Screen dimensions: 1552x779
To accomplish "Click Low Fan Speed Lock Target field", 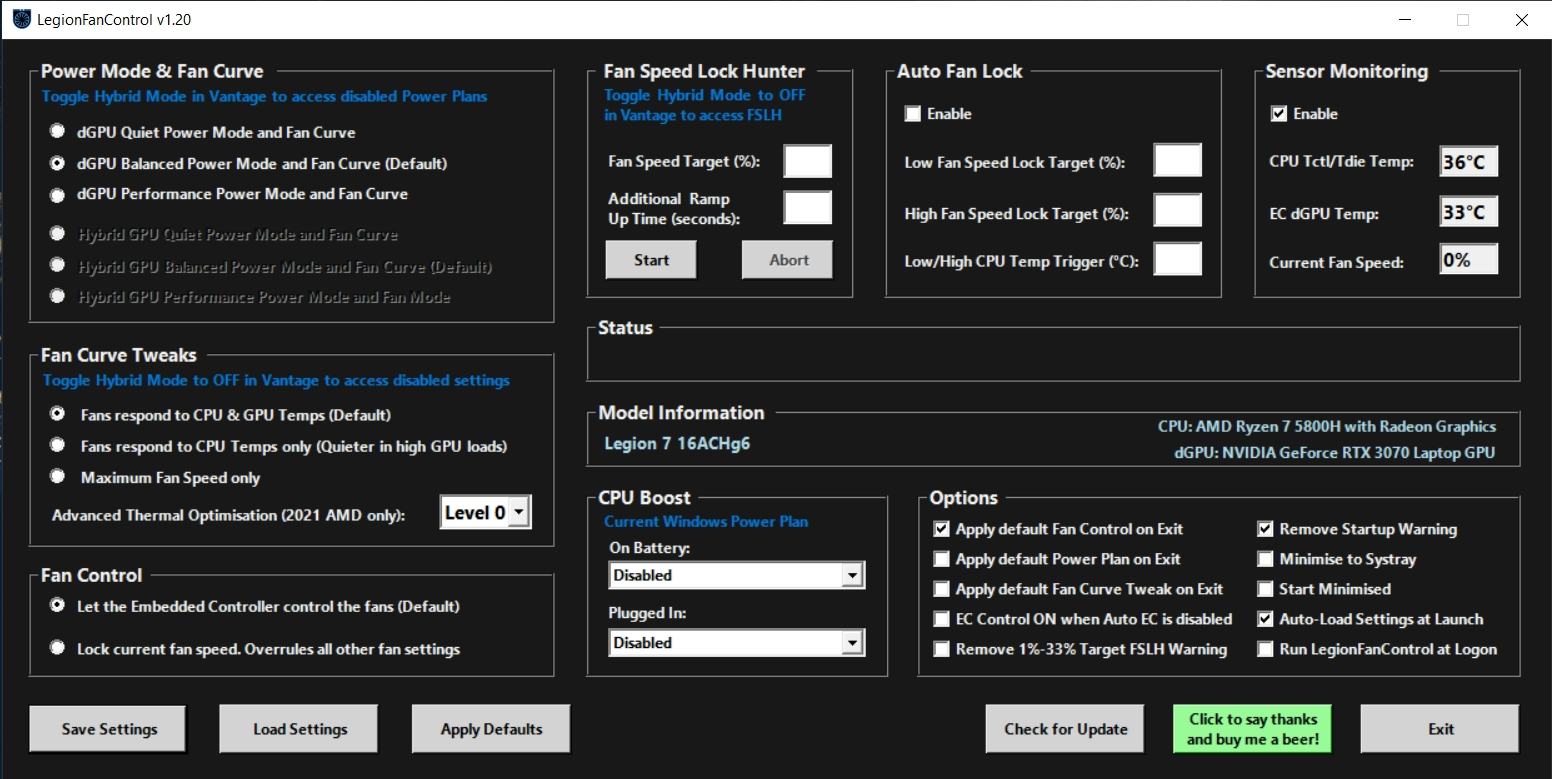I will (x=1177, y=160).
